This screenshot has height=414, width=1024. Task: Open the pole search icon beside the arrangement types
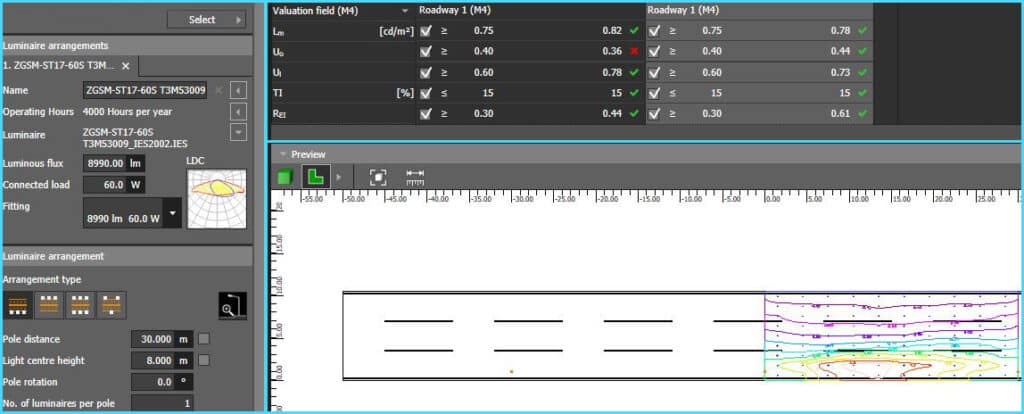(x=232, y=306)
